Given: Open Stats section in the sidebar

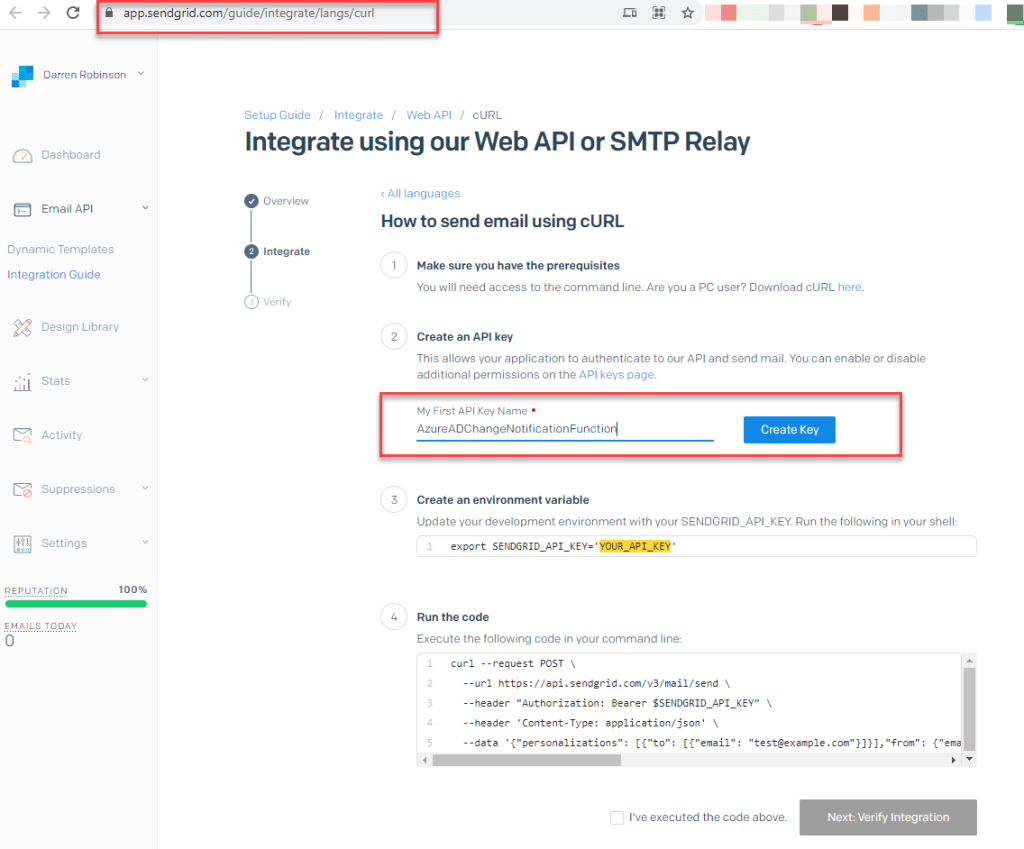Looking at the screenshot, I should click(56, 381).
